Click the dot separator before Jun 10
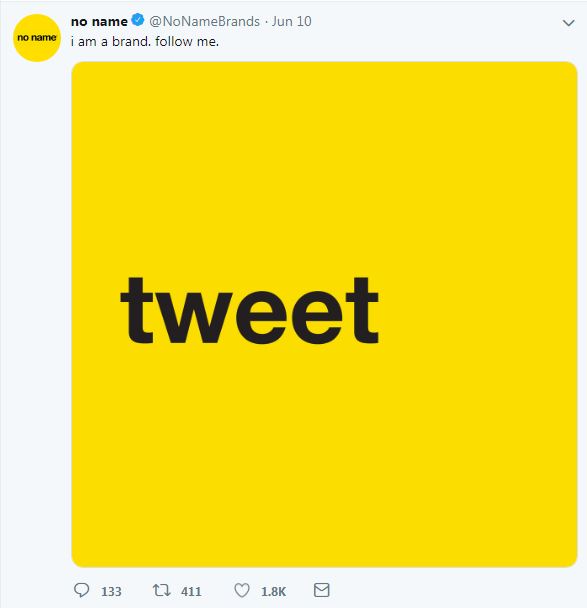The height and width of the screenshot is (608, 587). [x=266, y=22]
